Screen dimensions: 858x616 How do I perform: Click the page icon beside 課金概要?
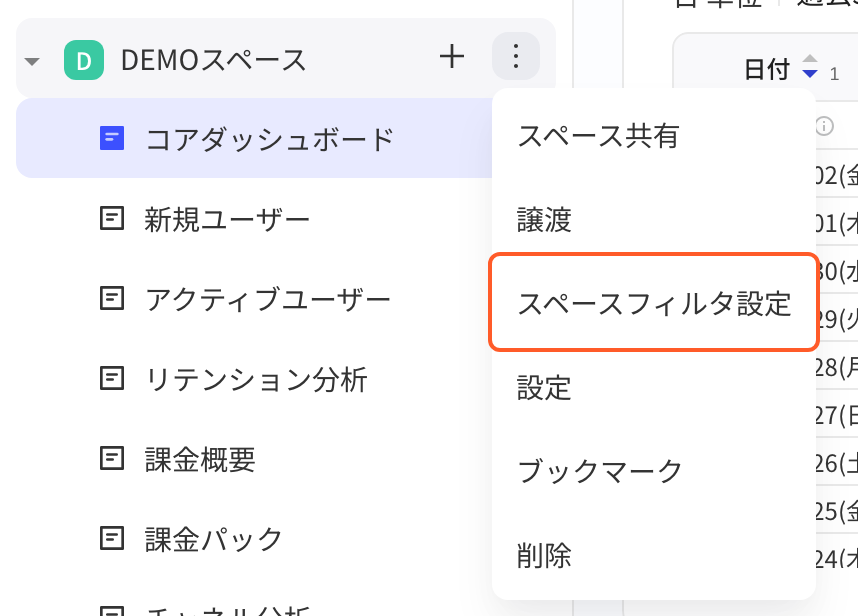pyautogui.click(x=112, y=458)
